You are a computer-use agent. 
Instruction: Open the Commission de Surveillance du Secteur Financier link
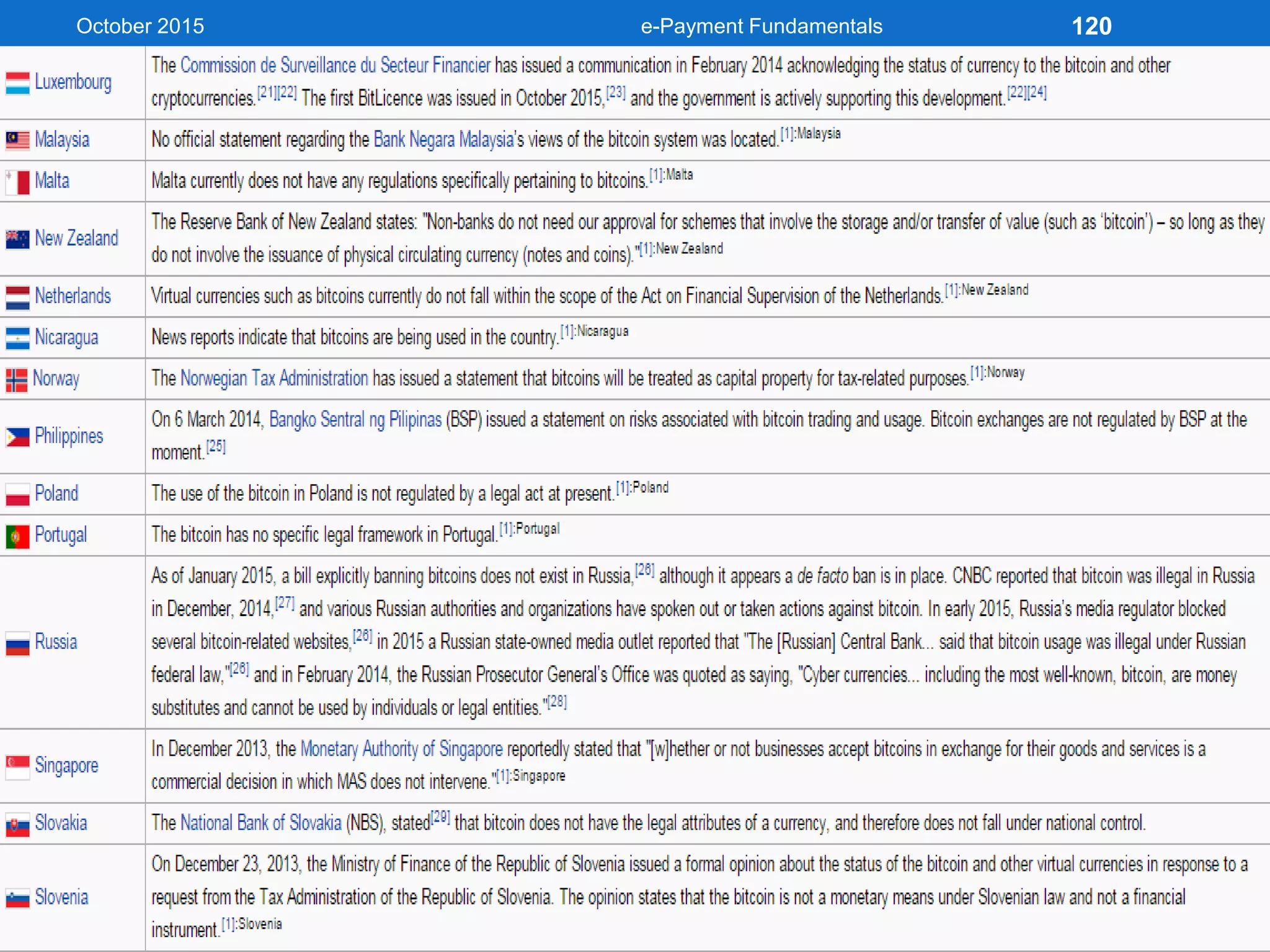tap(335, 66)
